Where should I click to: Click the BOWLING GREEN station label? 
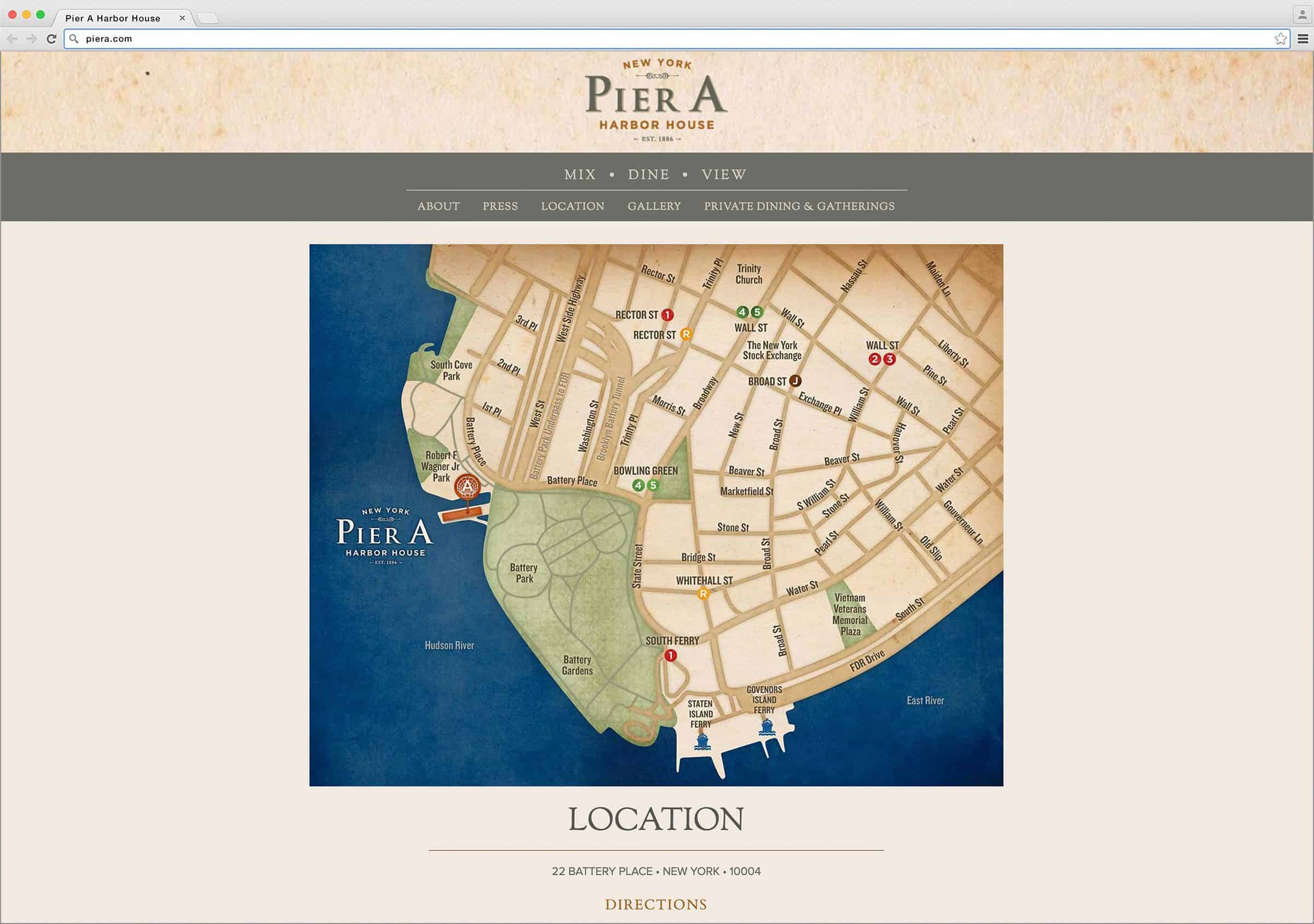646,471
